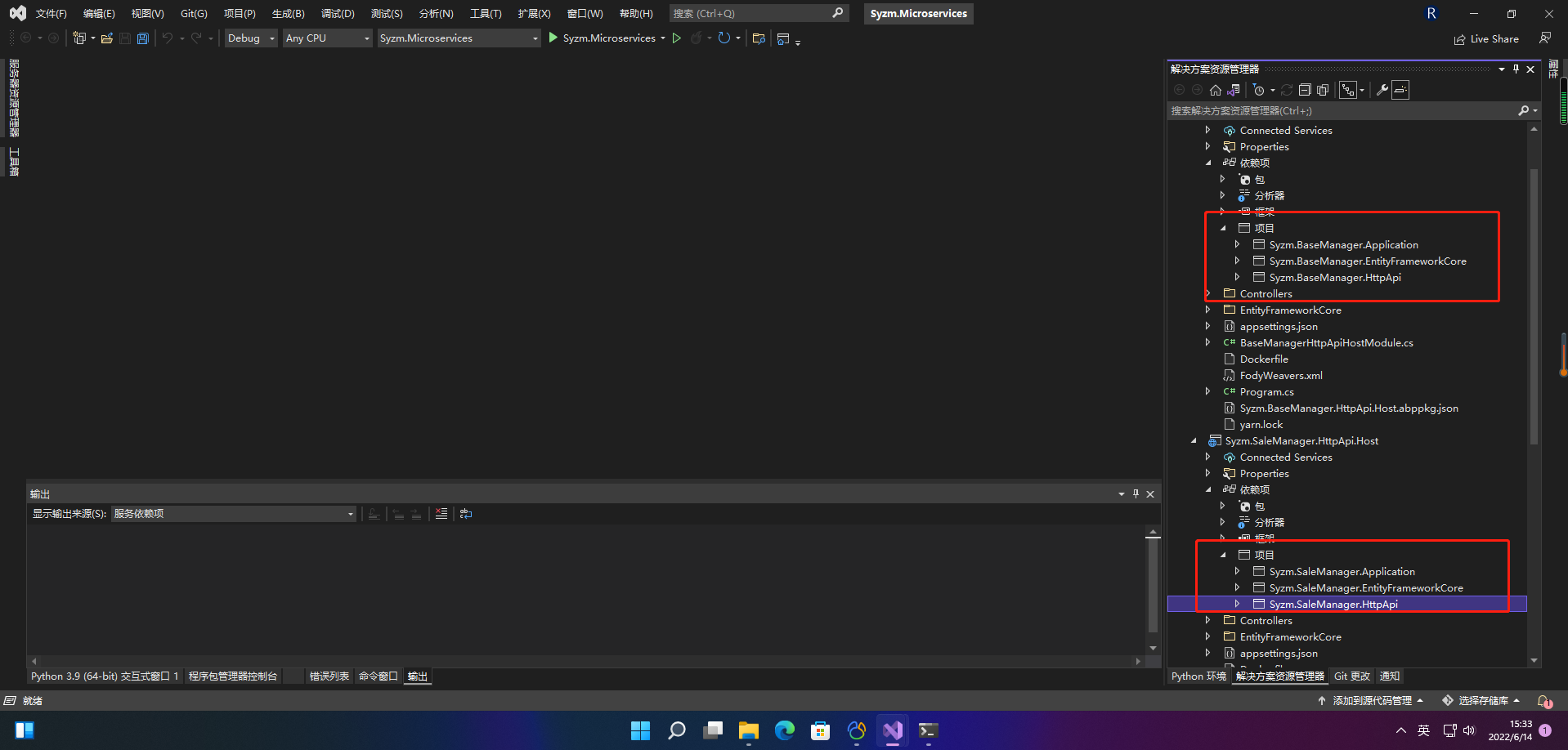
Task: Click 选择存储库 in status bar
Action: (x=1481, y=701)
